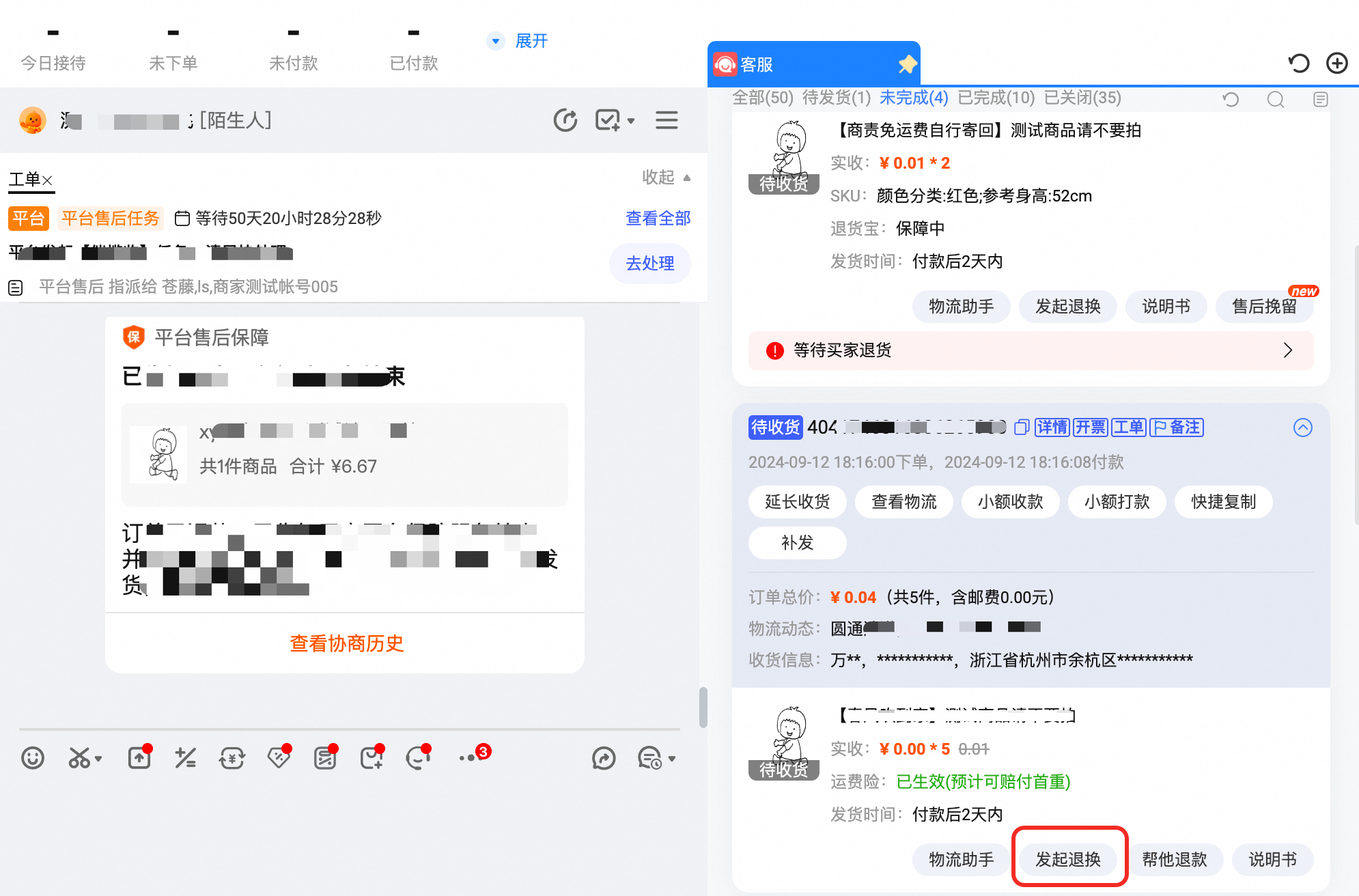
Task: Click the mark-done check message icon
Action: [x=608, y=120]
